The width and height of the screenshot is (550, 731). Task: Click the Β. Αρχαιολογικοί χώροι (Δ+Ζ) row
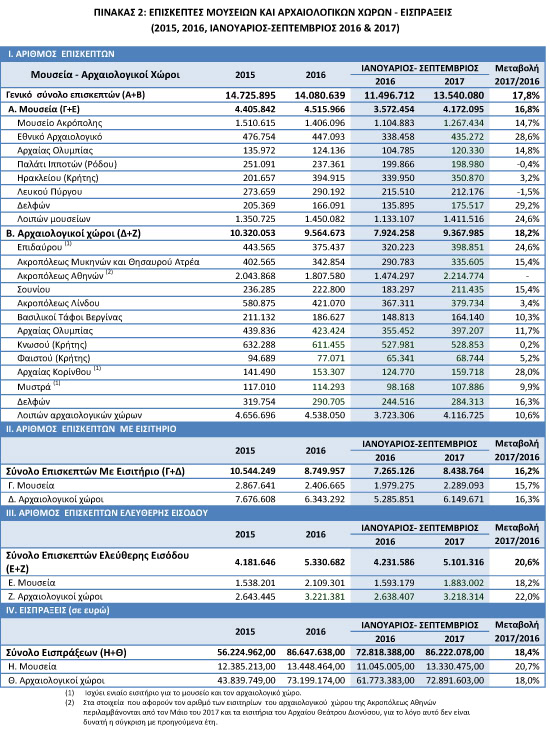coord(273,233)
